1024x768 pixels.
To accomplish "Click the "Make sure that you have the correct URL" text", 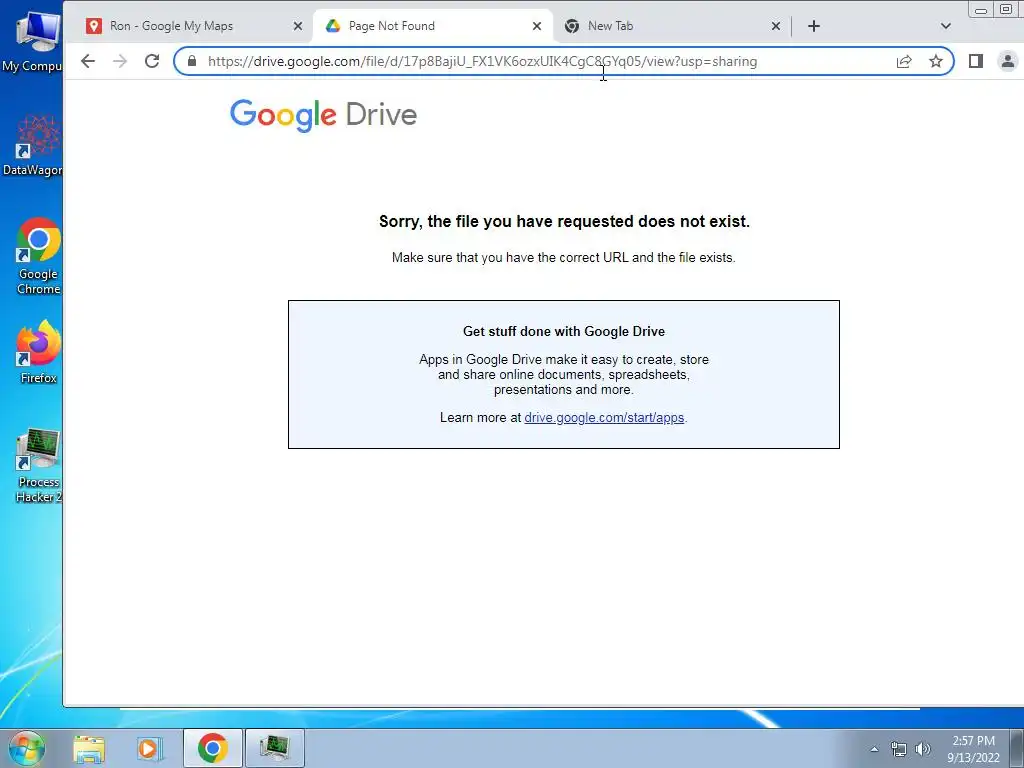I will (510, 257).
